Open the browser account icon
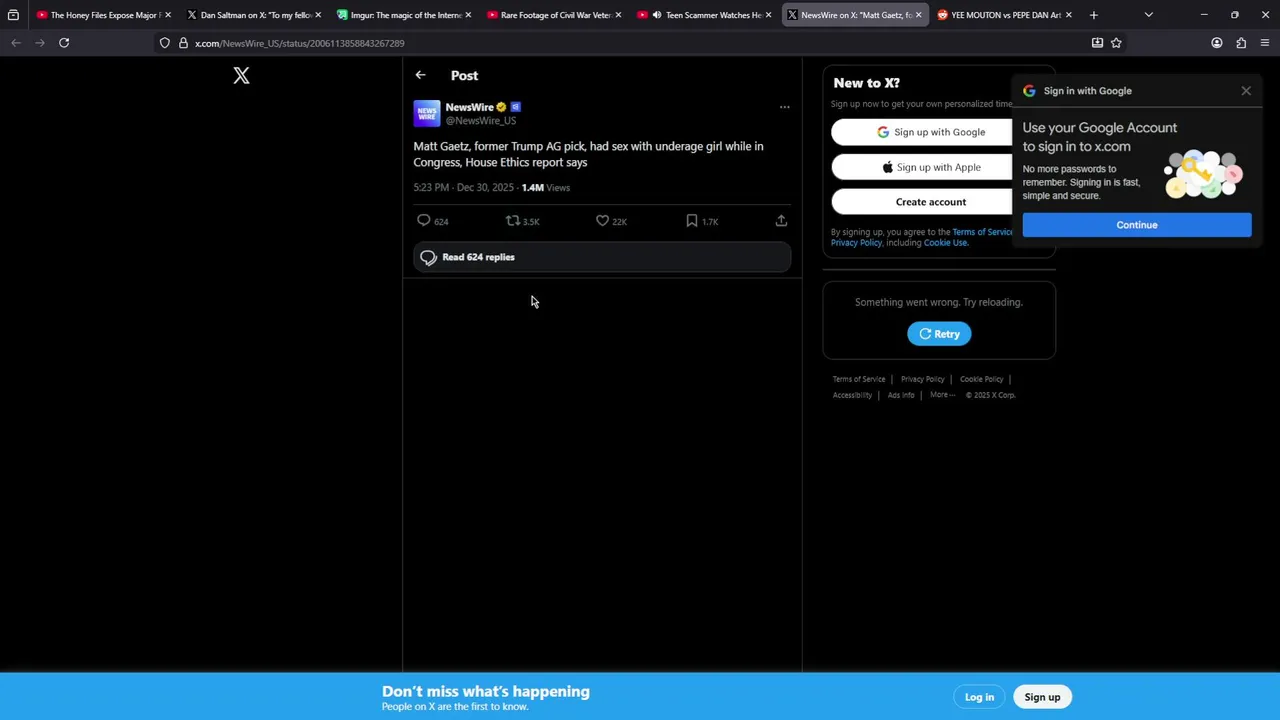Viewport: 1280px width, 720px height. (x=1217, y=43)
